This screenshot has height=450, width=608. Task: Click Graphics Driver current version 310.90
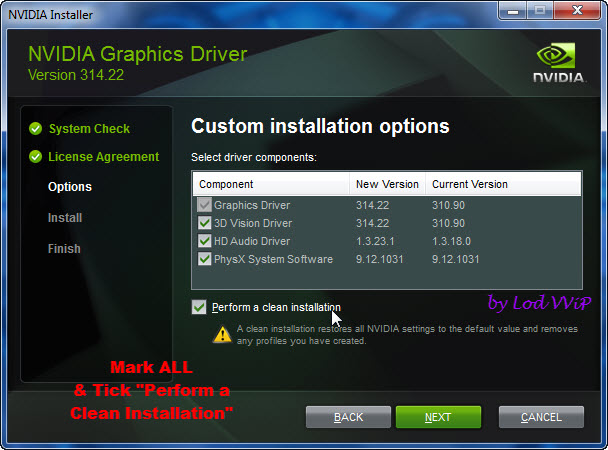click(448, 205)
